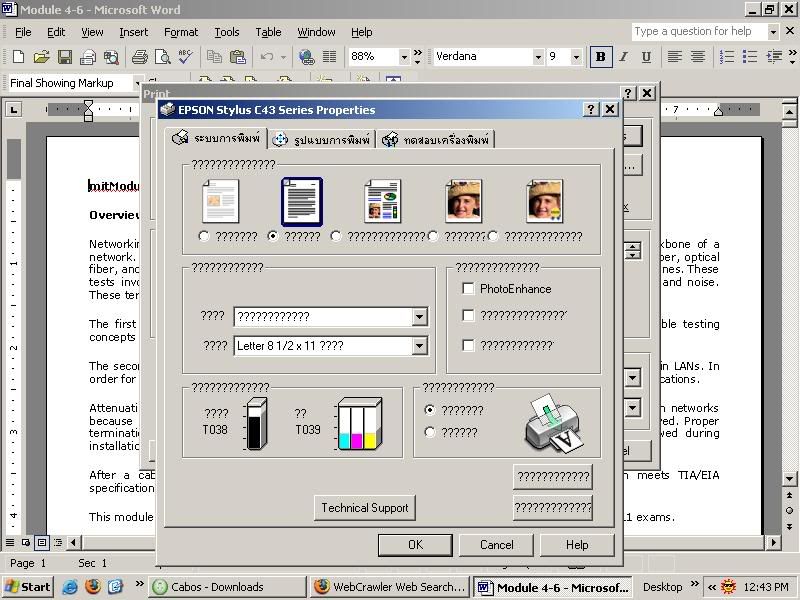
Task: Click the Undo arrow icon
Action: pos(266,57)
